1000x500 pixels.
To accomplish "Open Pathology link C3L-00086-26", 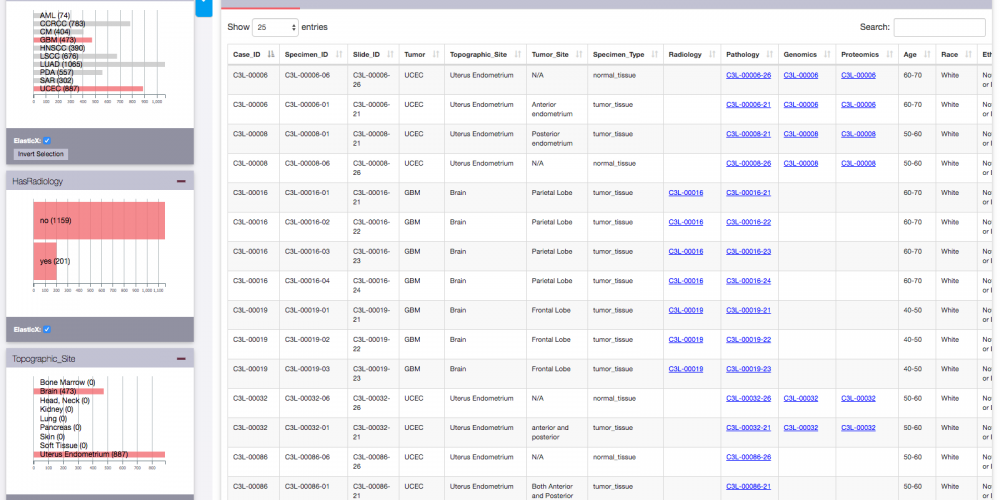I will tap(748, 457).
